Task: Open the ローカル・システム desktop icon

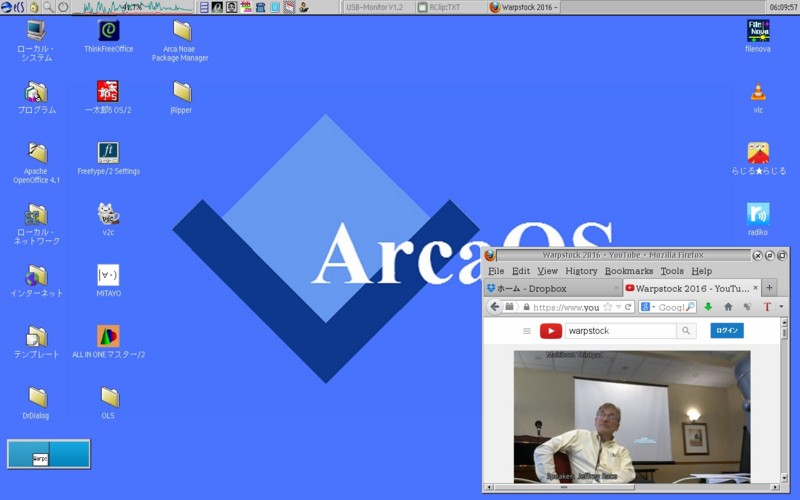Action: pyautogui.click(x=36, y=41)
